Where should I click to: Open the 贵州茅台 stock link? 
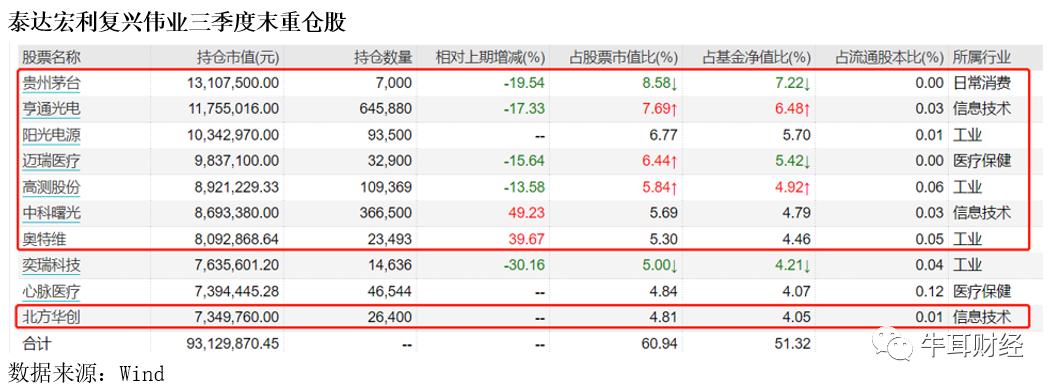tap(51, 84)
